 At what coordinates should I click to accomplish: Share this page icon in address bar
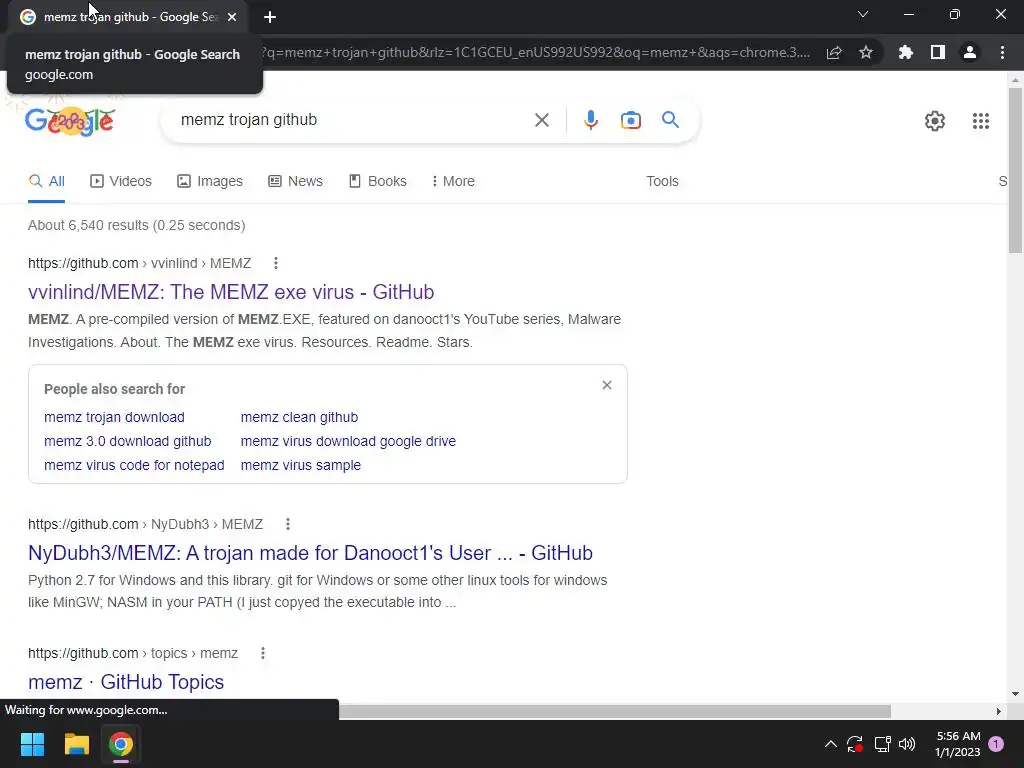tap(834, 52)
